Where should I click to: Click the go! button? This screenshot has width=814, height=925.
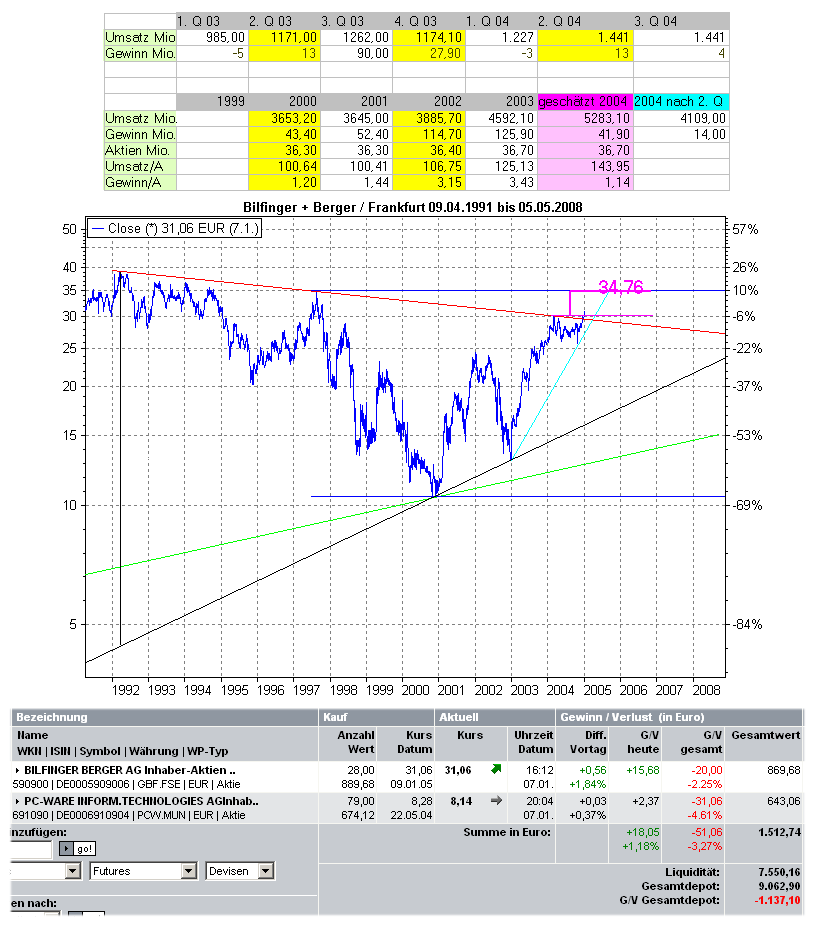[78, 849]
